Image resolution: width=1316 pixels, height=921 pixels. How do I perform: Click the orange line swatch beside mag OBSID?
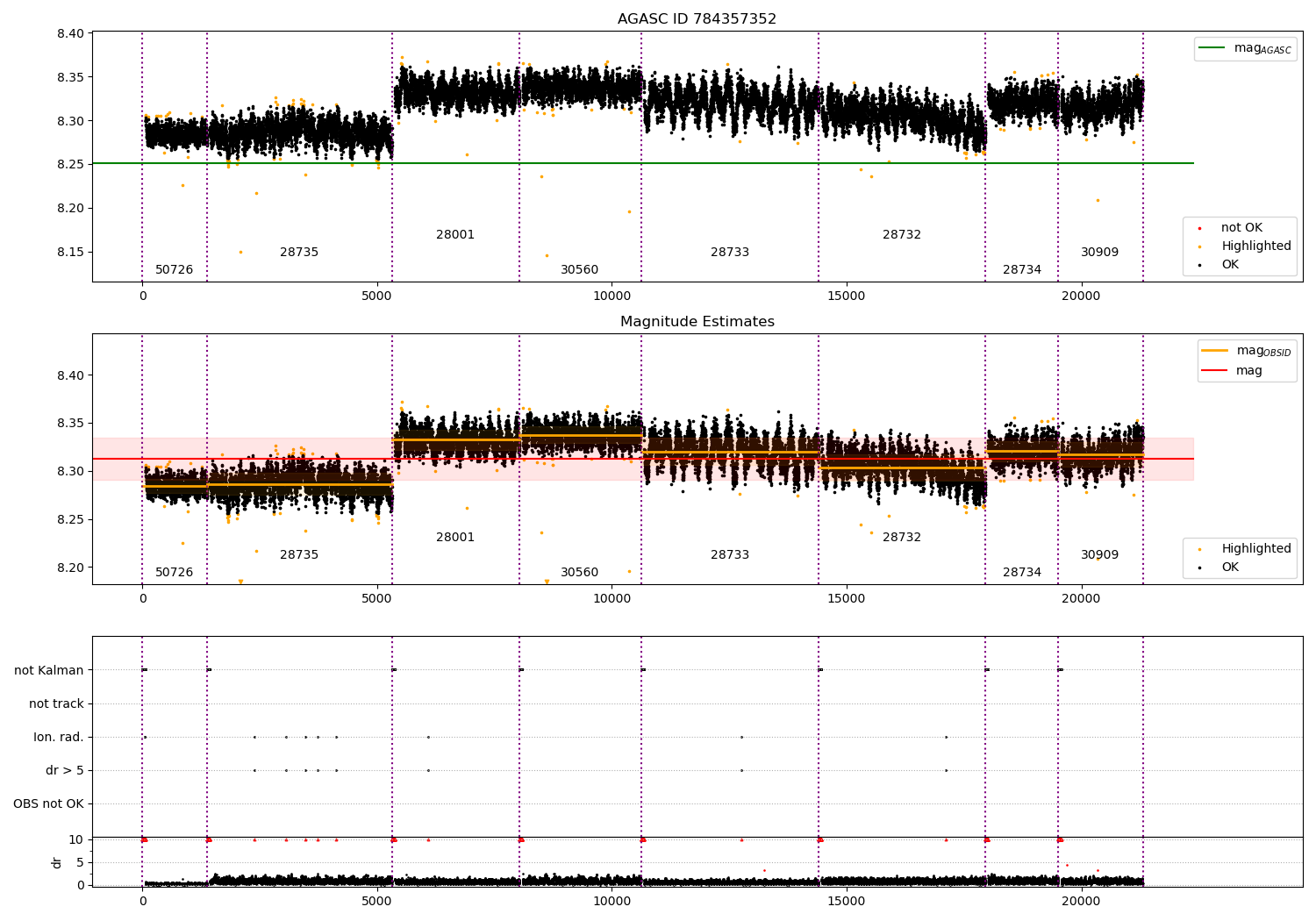tap(1214, 351)
